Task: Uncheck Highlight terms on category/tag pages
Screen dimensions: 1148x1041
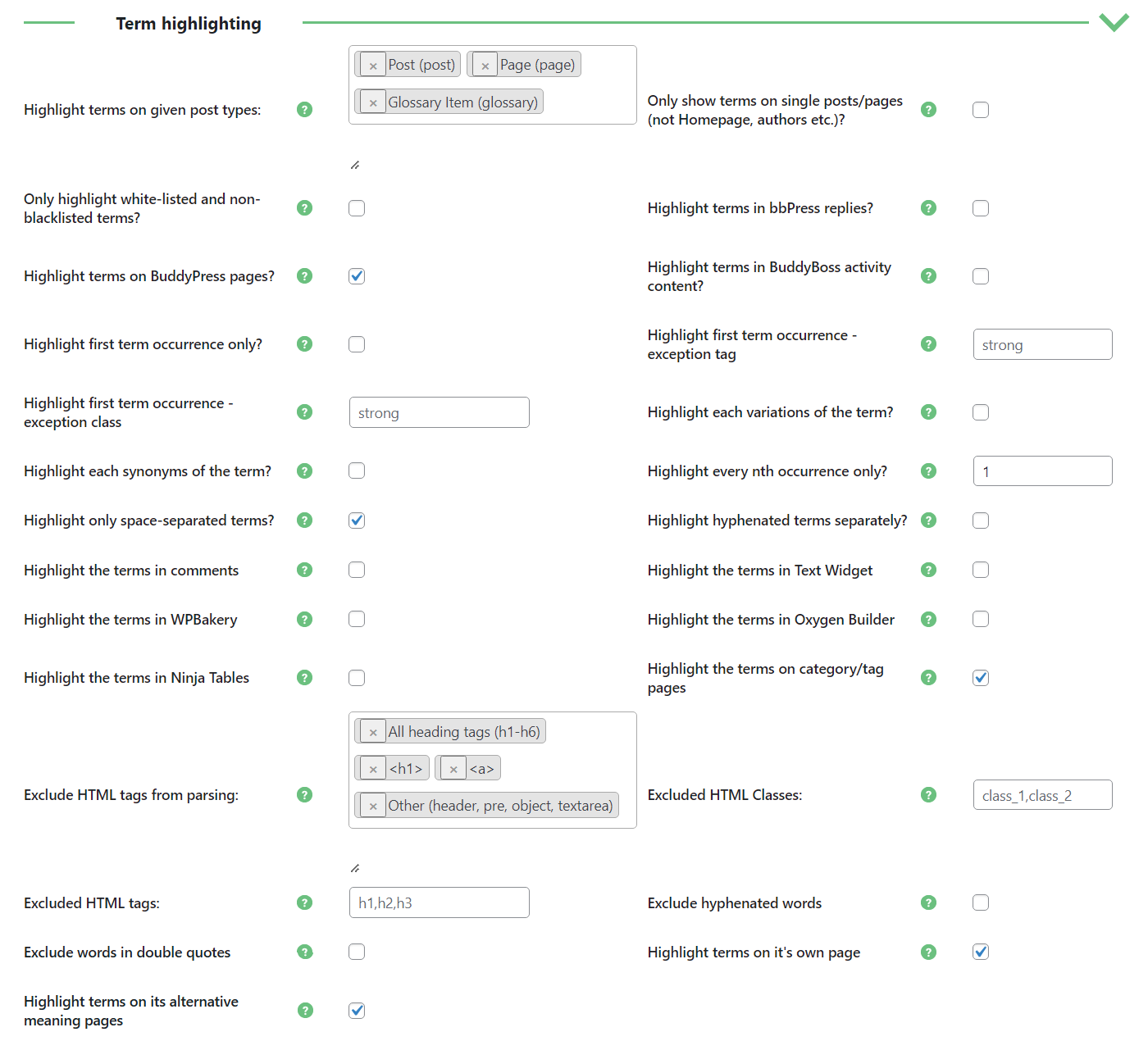Action: point(981,678)
